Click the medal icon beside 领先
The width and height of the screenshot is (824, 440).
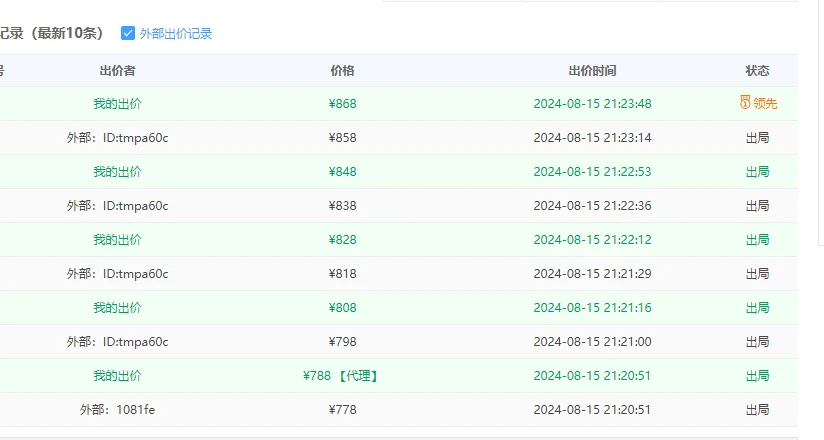pyautogui.click(x=744, y=103)
